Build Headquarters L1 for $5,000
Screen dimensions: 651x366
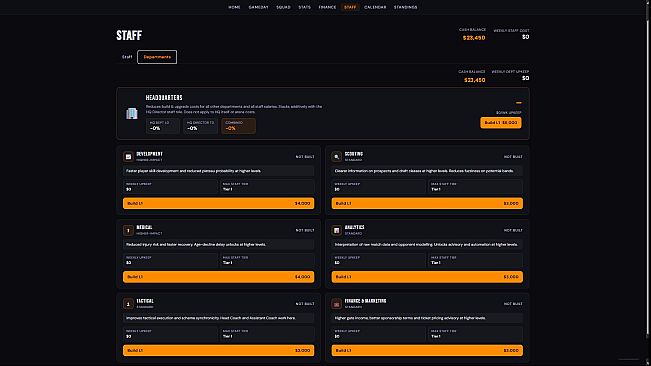coord(501,123)
